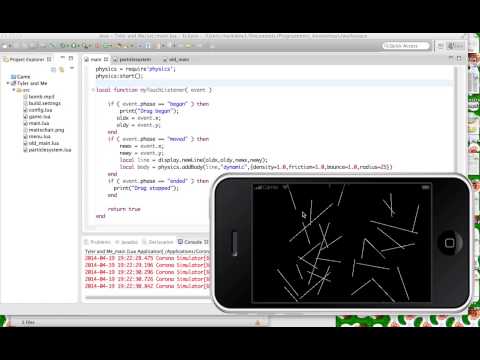480x360 pixels.
Task: Select the Tyler and Me project
Action: pyautogui.click(x=29, y=83)
